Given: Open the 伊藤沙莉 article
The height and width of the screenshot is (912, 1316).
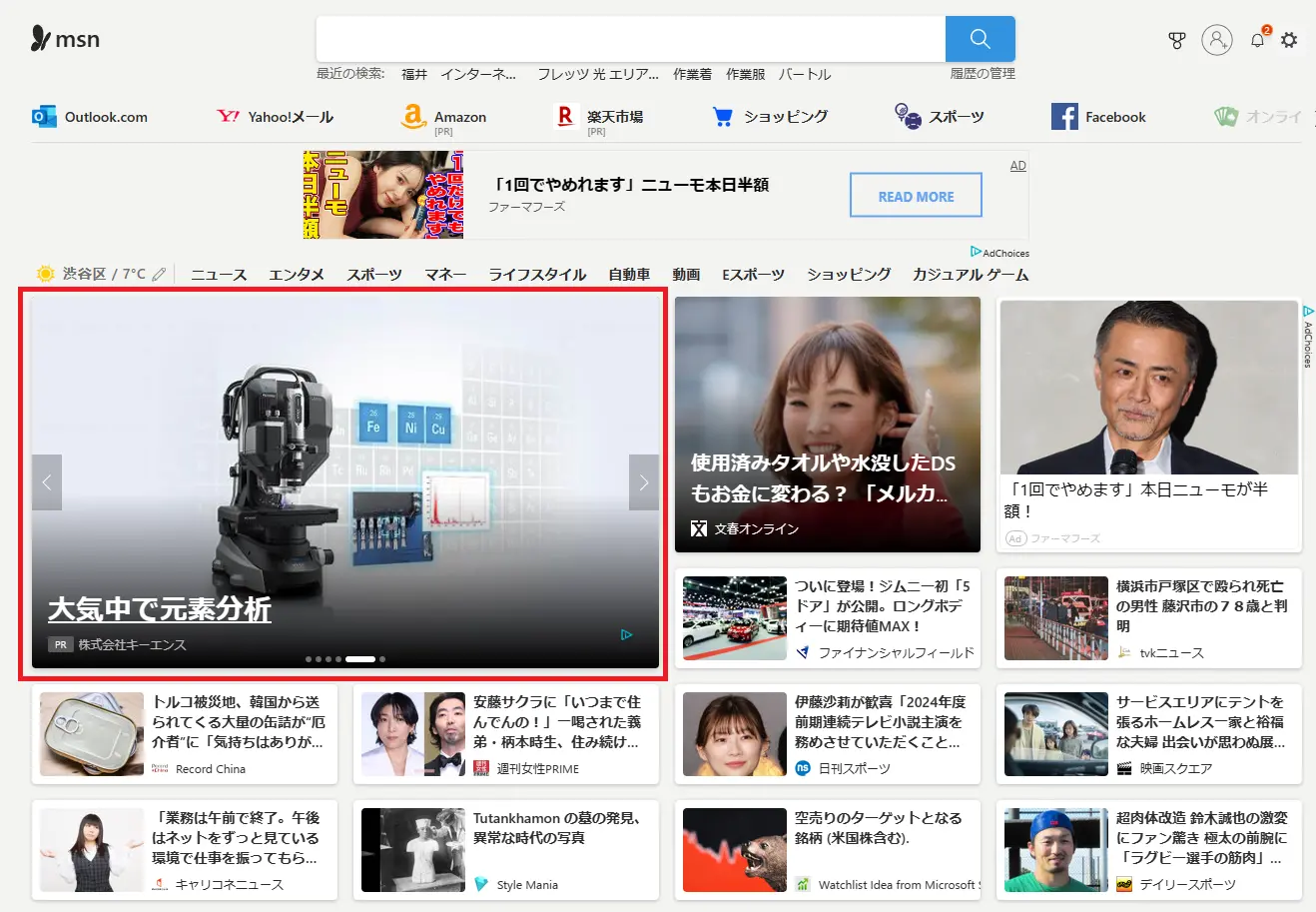Looking at the screenshot, I should (x=828, y=734).
